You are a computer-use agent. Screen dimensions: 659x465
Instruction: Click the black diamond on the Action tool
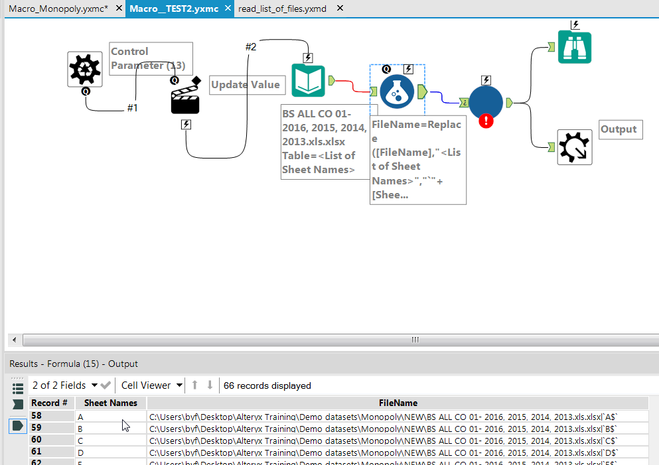tap(196, 81)
